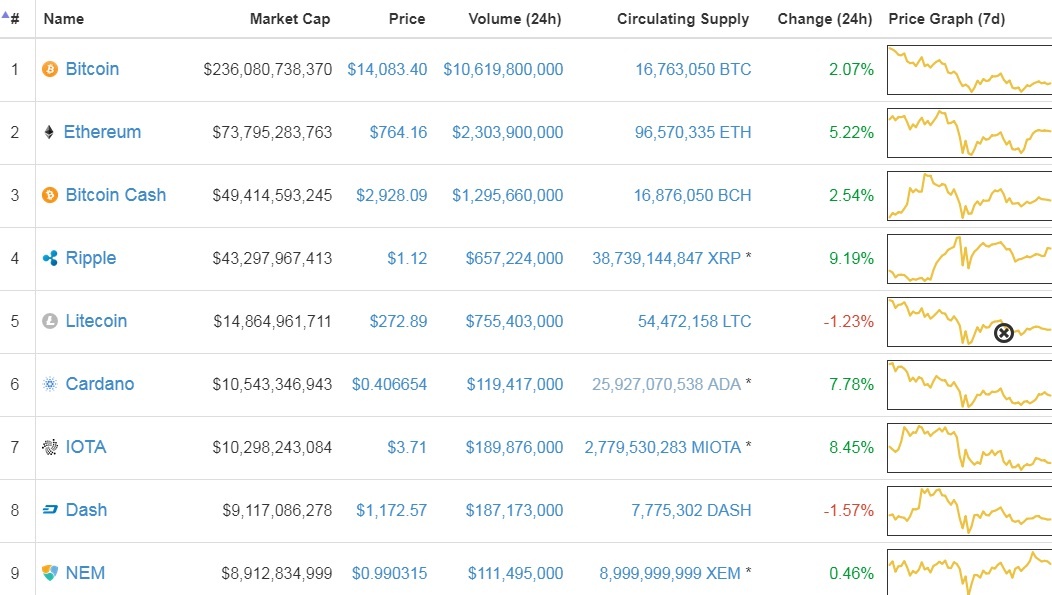
Task: Click the Ethereum diamond logo icon
Action: (49, 132)
